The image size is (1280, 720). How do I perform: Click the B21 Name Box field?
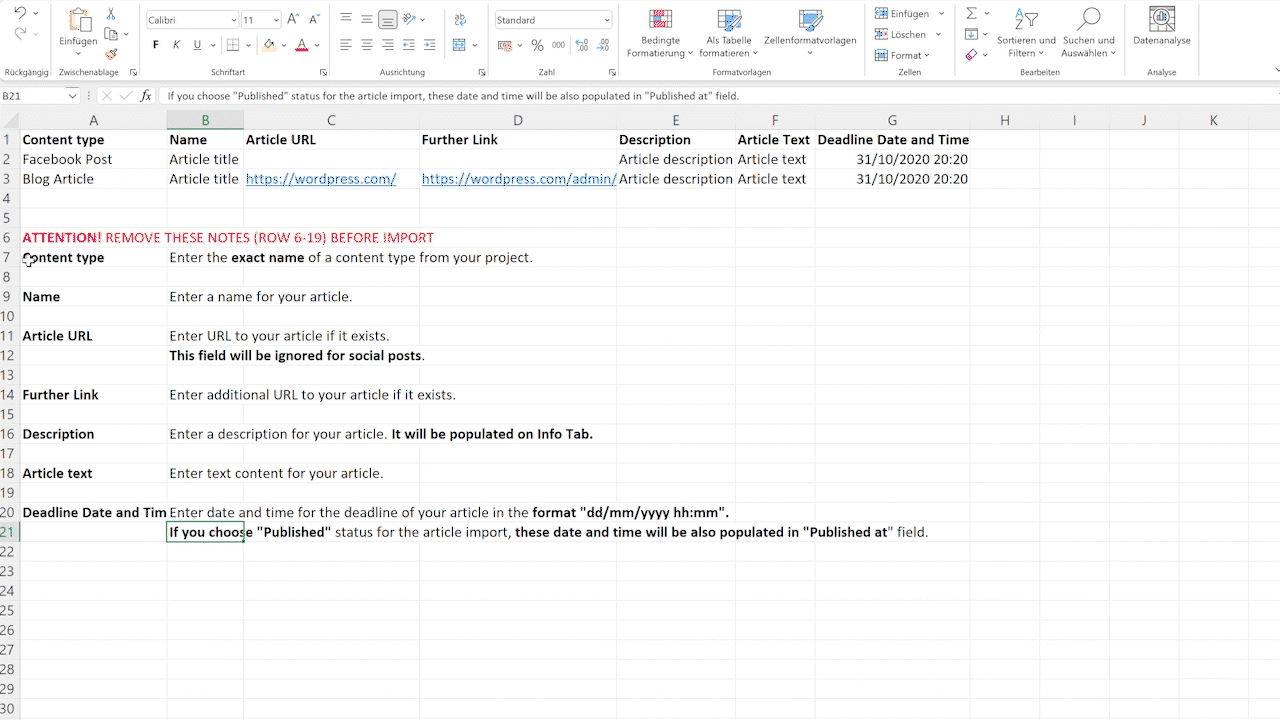coord(33,95)
